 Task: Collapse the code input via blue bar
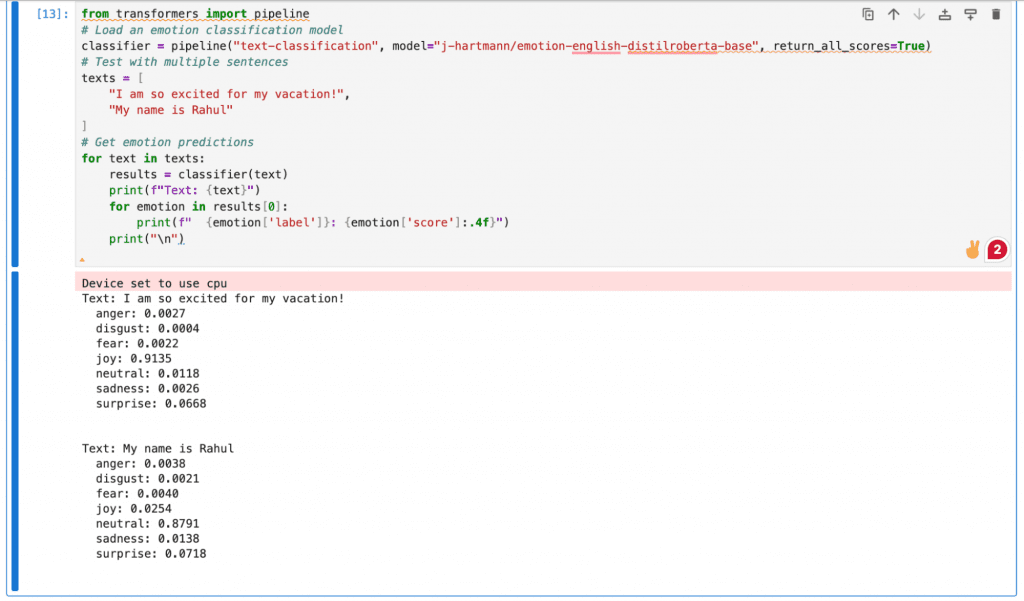pos(14,134)
